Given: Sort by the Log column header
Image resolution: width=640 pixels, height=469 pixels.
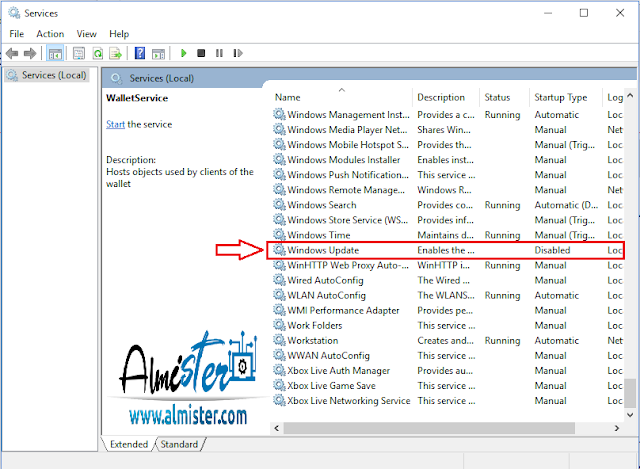Looking at the screenshot, I should point(613,97).
